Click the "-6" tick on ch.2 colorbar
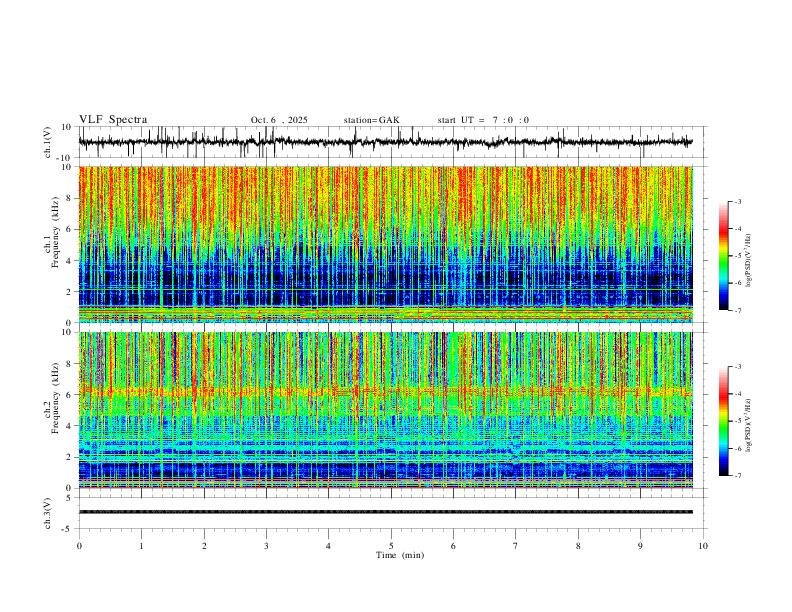The image size is (792, 612). (737, 448)
